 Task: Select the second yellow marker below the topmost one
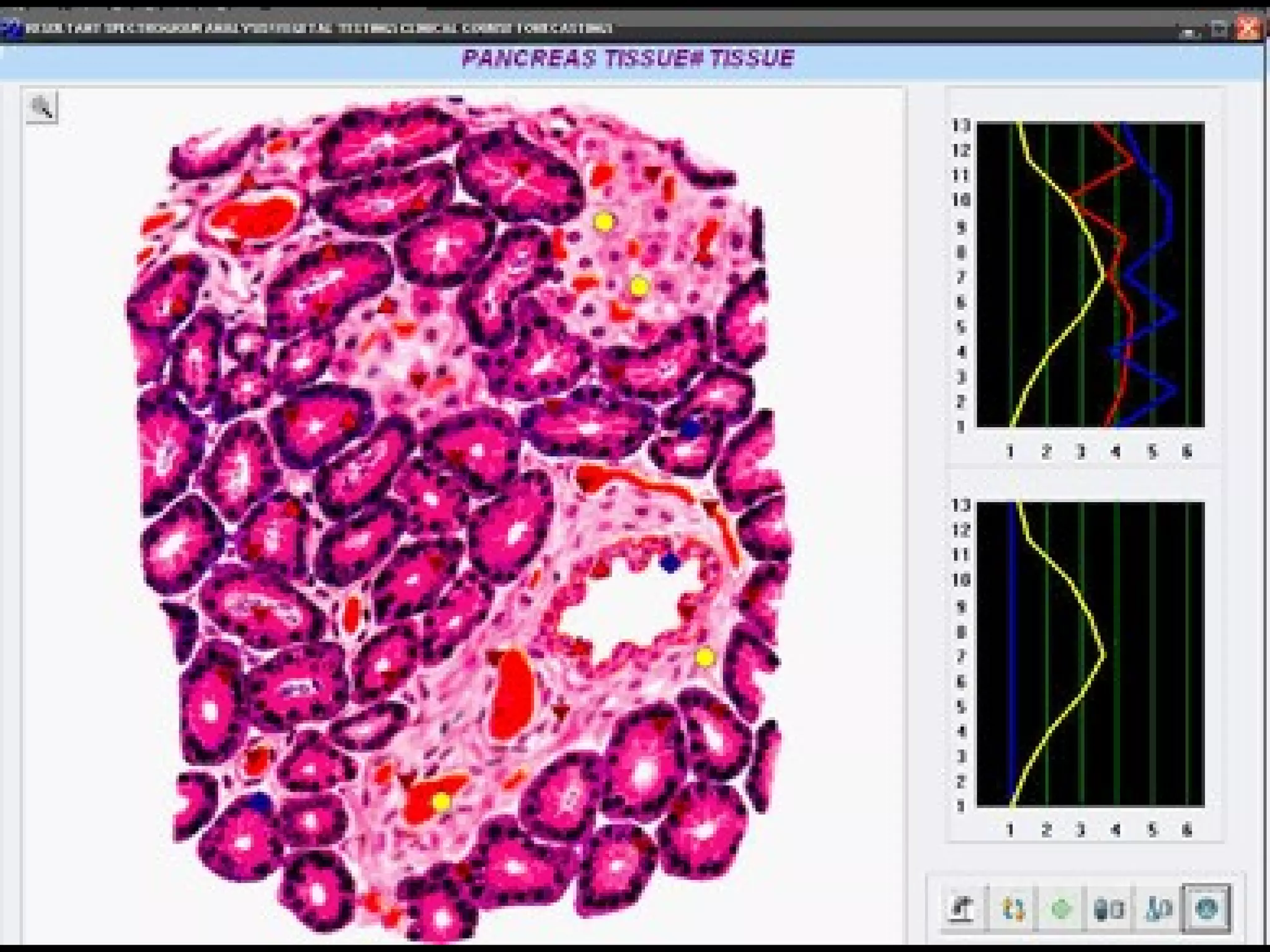pos(639,286)
